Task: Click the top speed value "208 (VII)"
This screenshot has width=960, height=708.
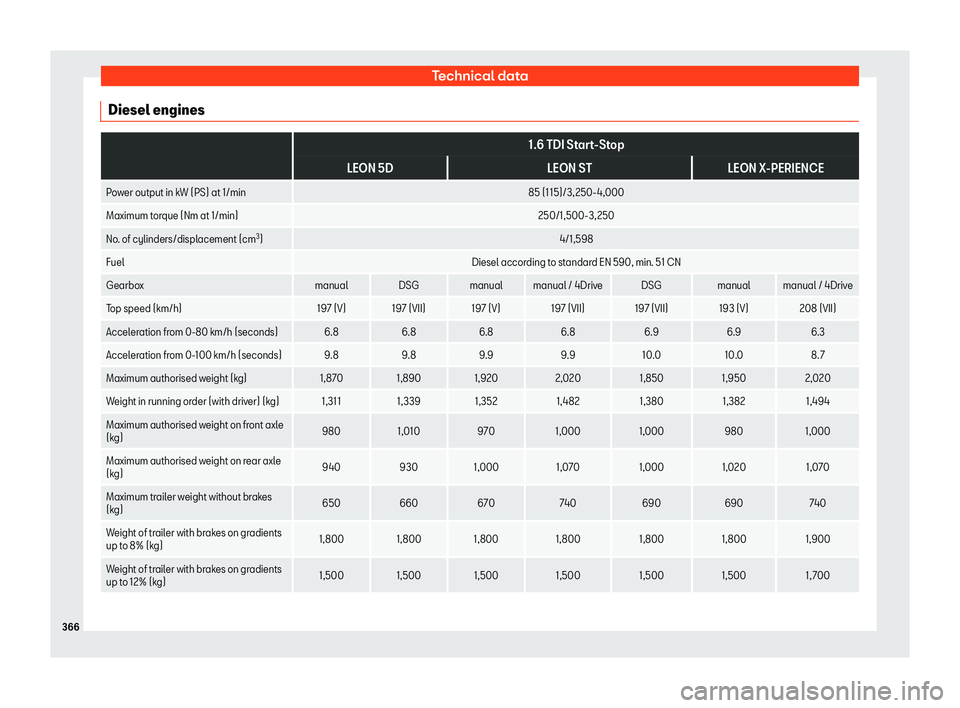Action: 817,309
